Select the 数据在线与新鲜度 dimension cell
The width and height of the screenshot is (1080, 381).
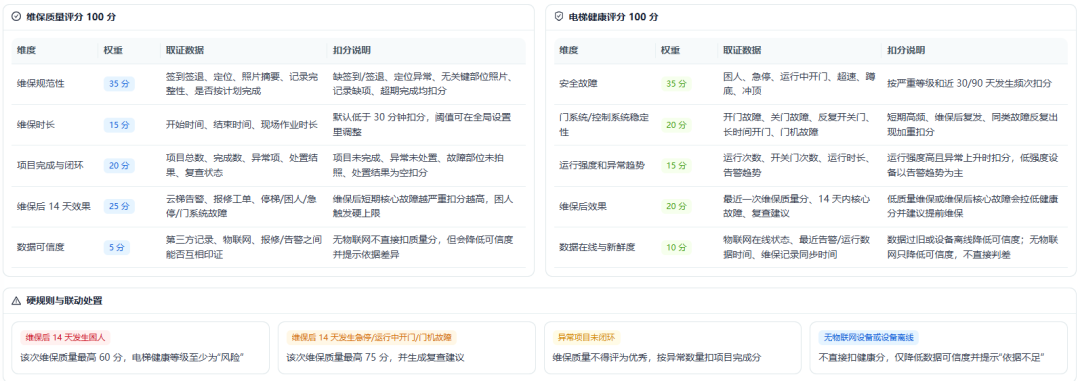click(596, 247)
